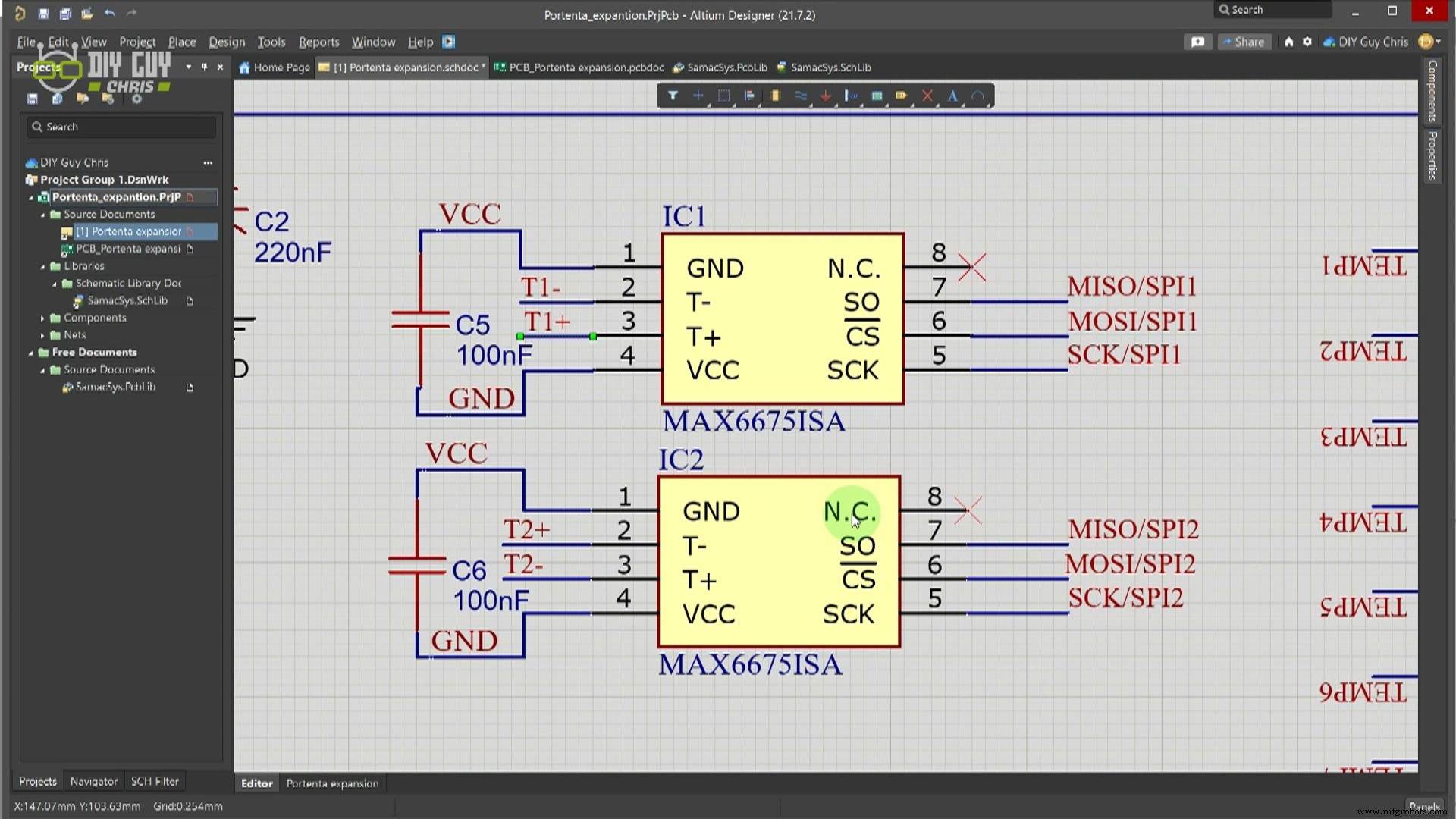This screenshot has width=1456, height=819.
Task: Undo the last action via the toolbar arrow
Action: pyautogui.click(x=110, y=13)
